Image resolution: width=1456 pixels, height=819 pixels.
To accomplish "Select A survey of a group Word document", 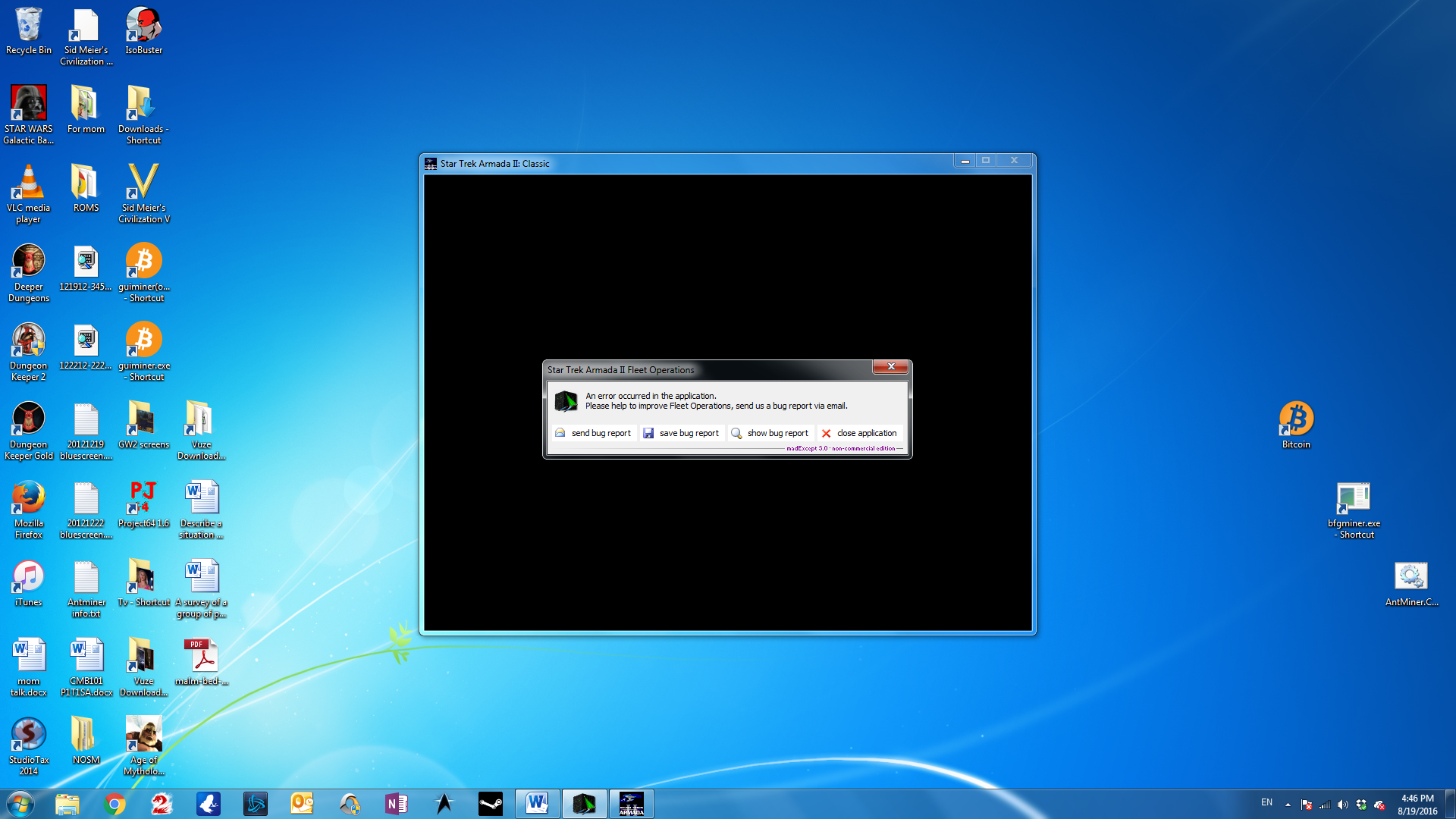I will click(x=202, y=588).
